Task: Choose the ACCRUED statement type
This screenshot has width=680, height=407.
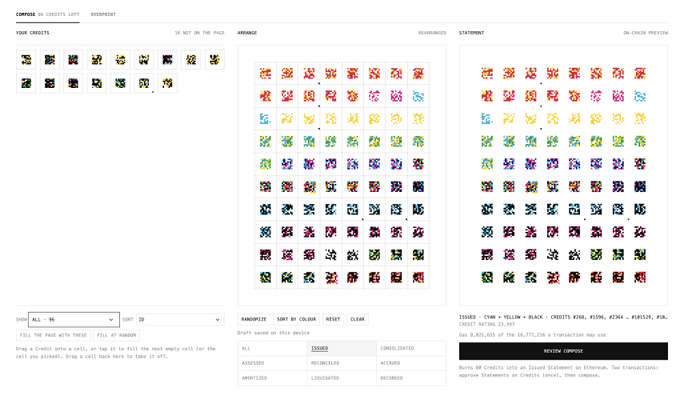Action: [x=411, y=363]
